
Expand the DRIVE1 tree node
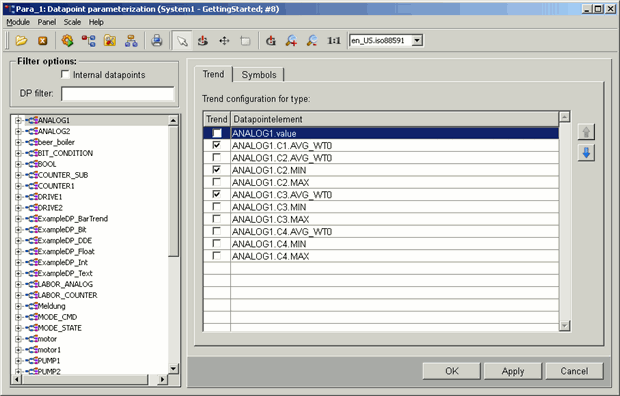tap(18, 197)
